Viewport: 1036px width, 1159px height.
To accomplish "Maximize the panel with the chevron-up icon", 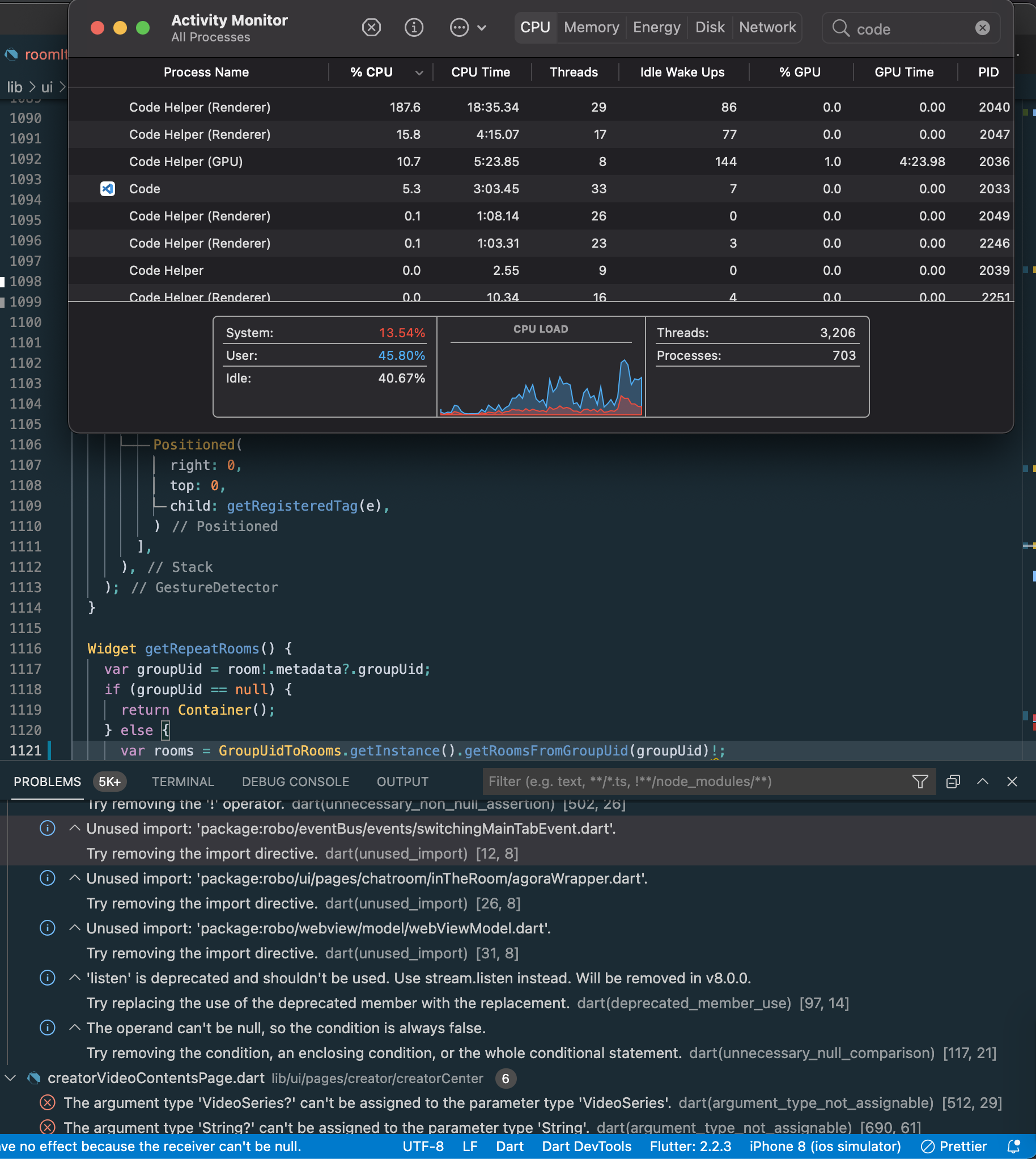I will [983, 782].
